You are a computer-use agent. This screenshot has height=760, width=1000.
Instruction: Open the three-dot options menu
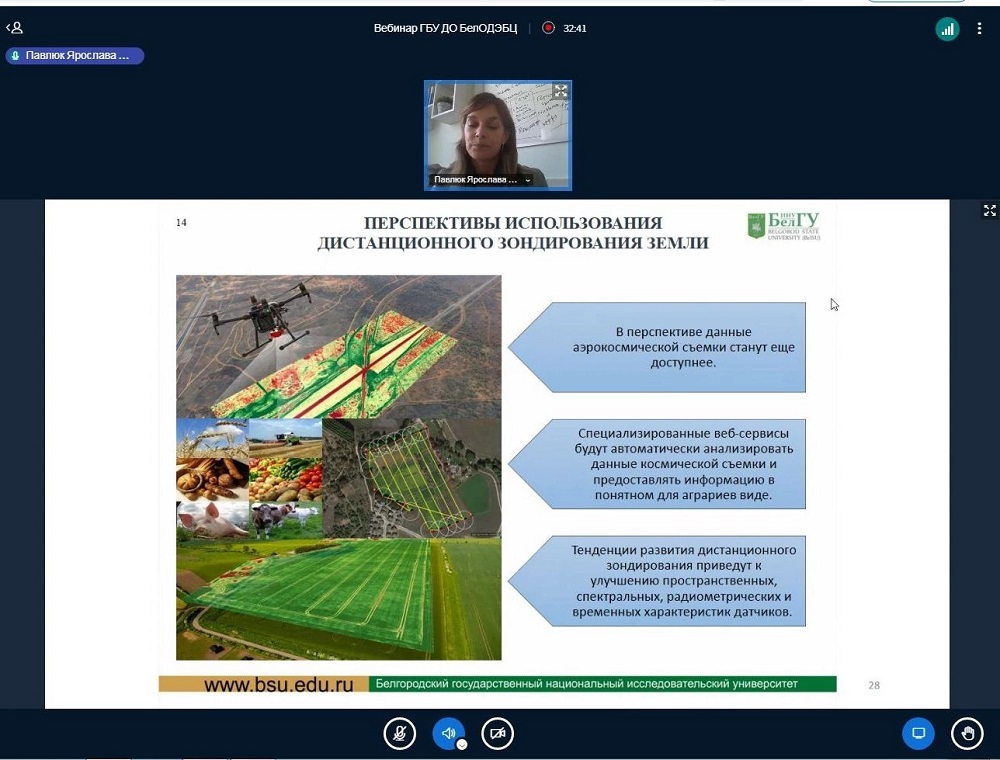(980, 29)
